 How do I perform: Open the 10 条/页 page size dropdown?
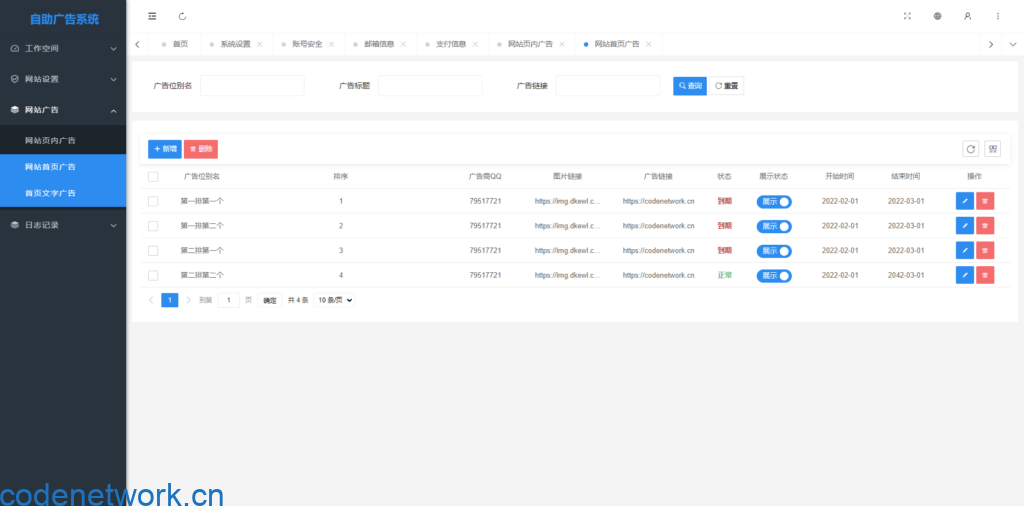tap(335, 300)
